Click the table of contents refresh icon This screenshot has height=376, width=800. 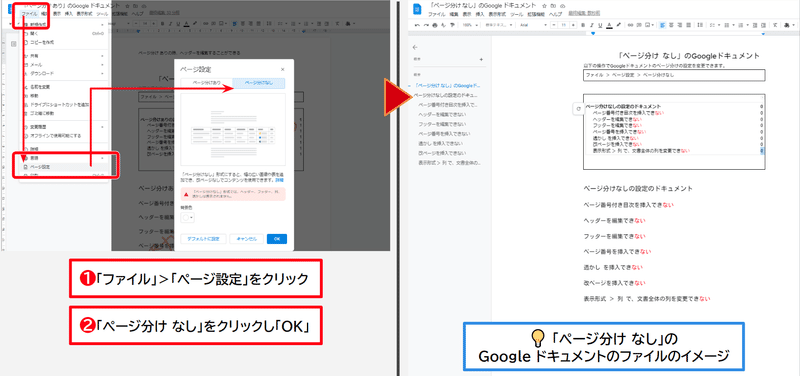[578, 108]
